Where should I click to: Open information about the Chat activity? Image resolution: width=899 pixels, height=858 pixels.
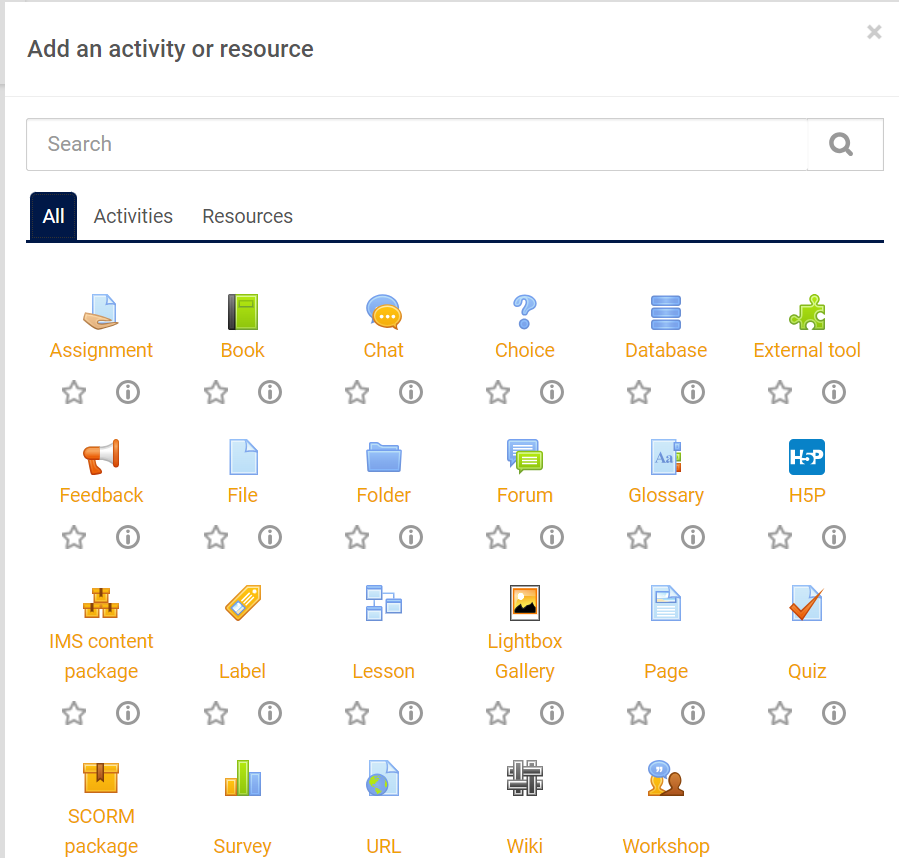click(x=411, y=392)
